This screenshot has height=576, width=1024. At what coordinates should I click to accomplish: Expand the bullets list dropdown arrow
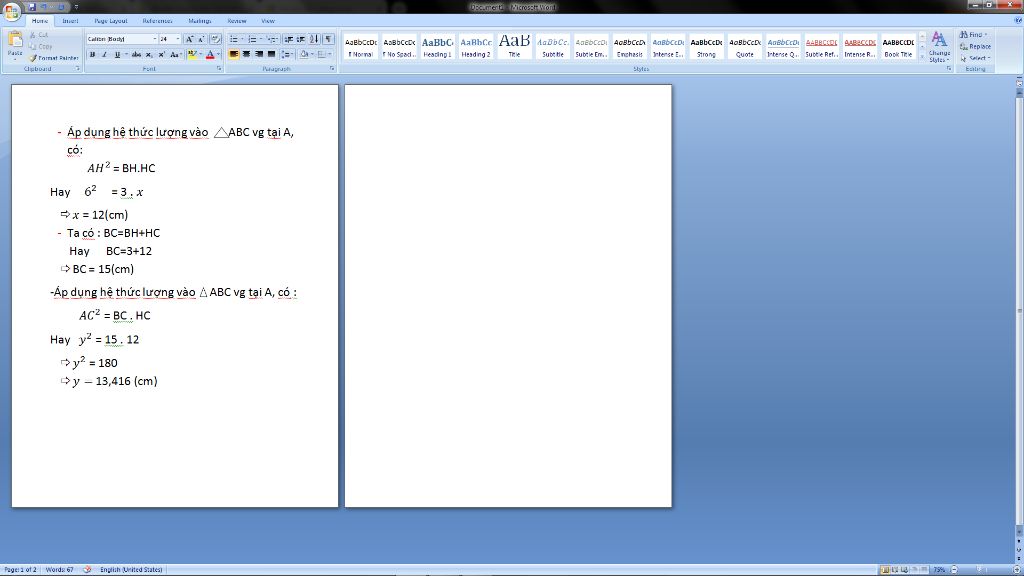[242, 39]
